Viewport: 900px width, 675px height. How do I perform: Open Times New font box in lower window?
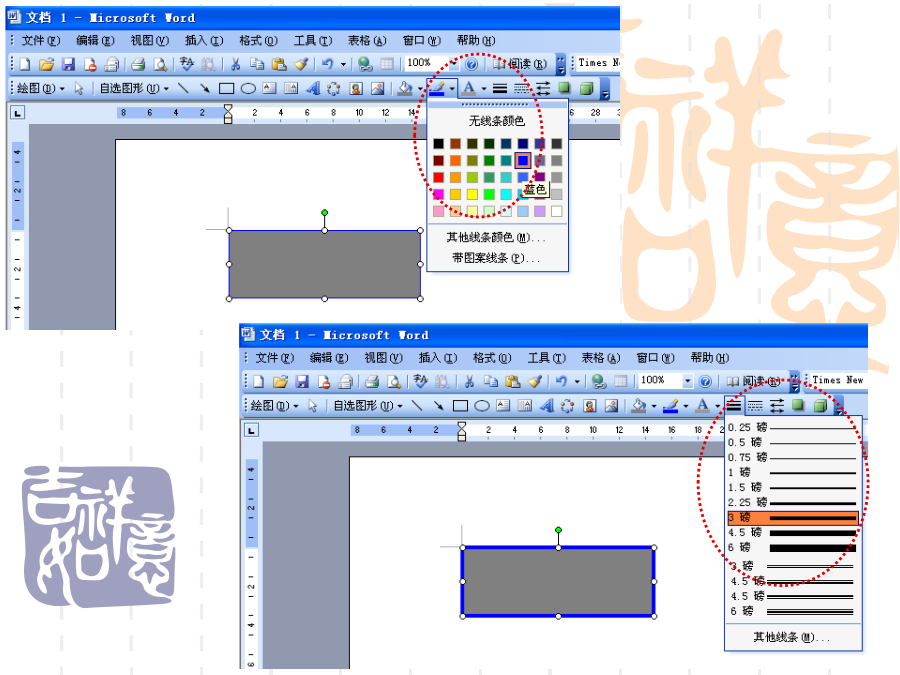838,380
